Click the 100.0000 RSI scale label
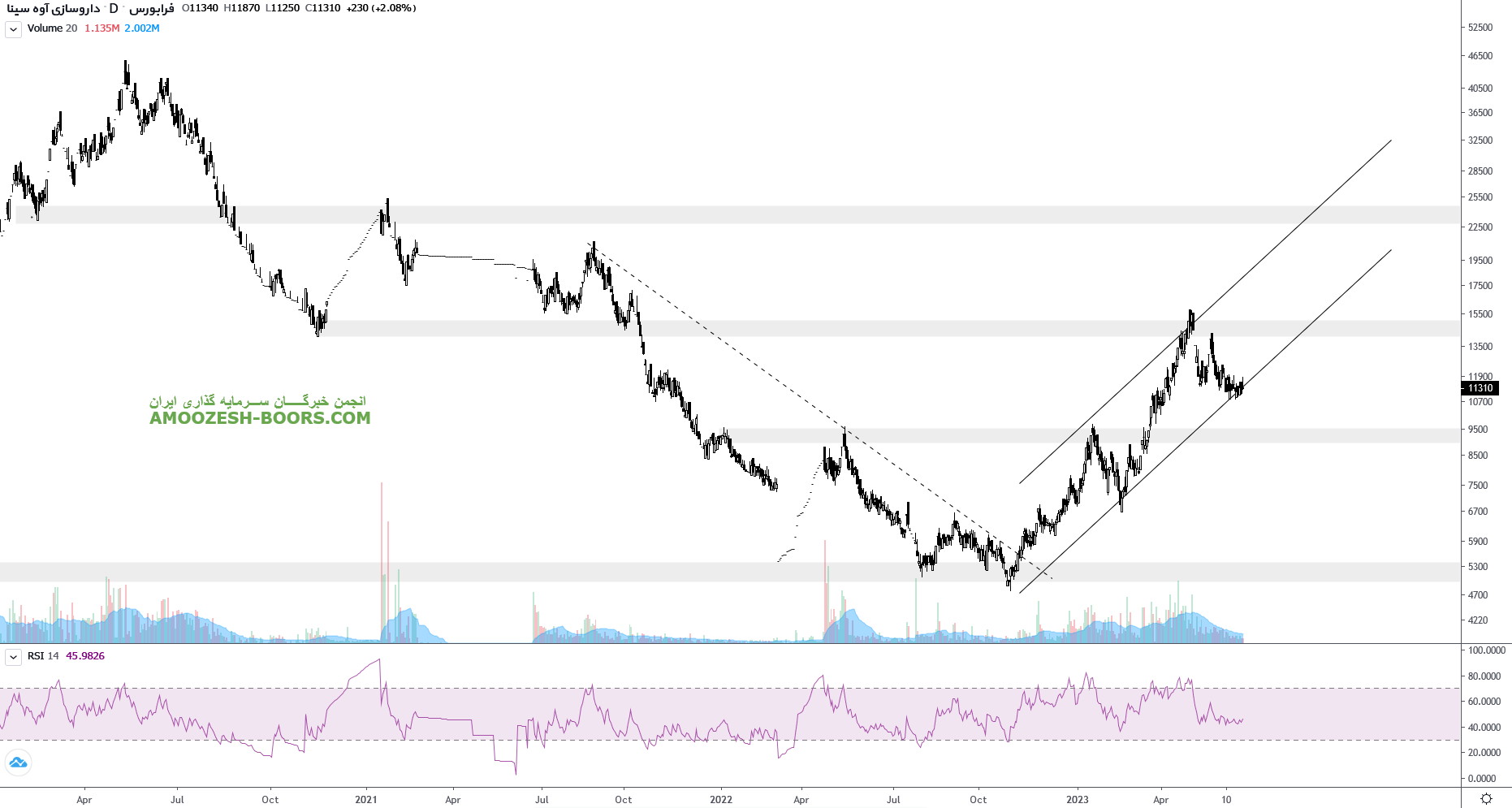This screenshot has height=808, width=1512. 1486,650
